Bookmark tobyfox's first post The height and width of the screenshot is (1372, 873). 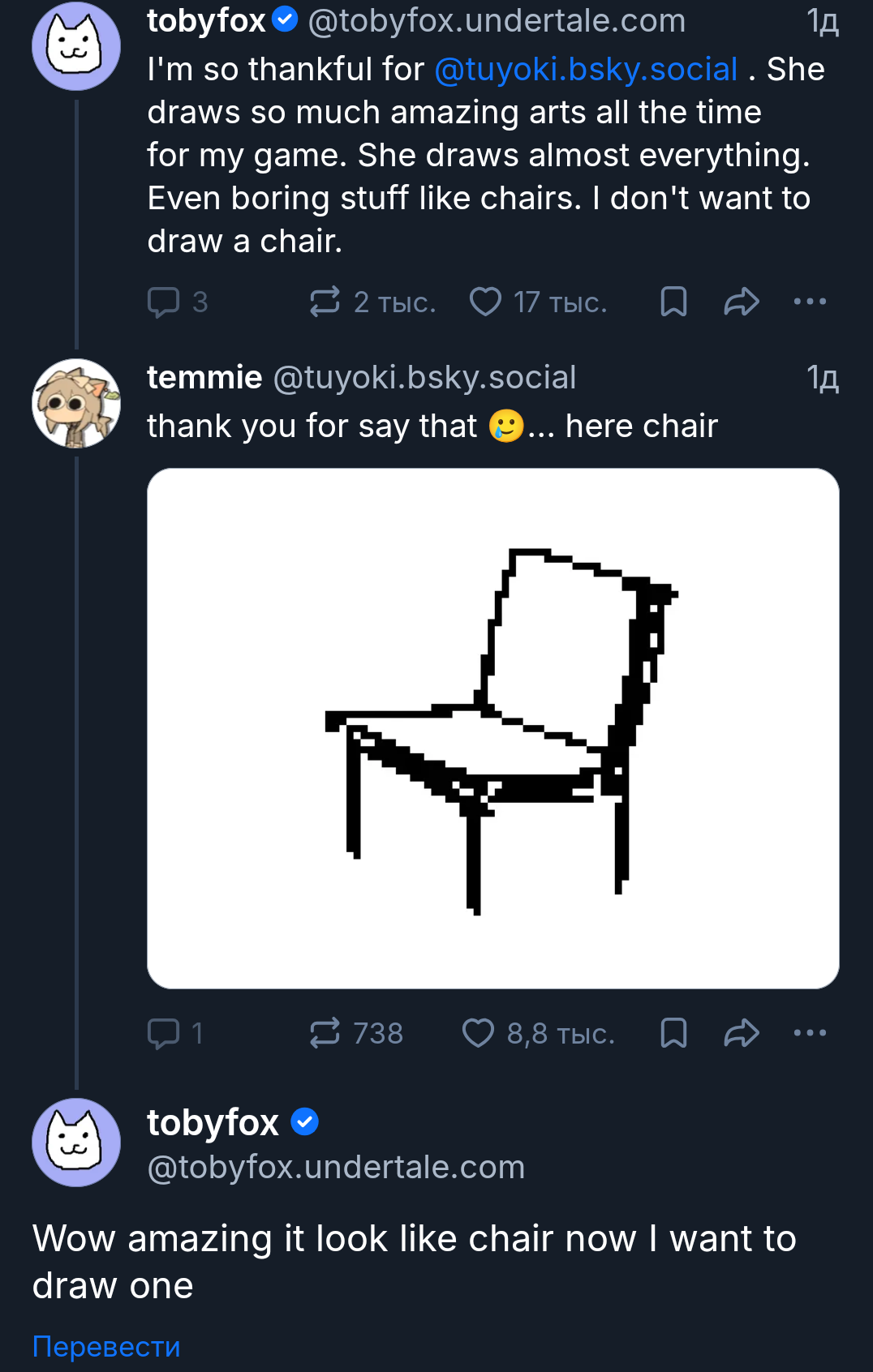pos(673,302)
